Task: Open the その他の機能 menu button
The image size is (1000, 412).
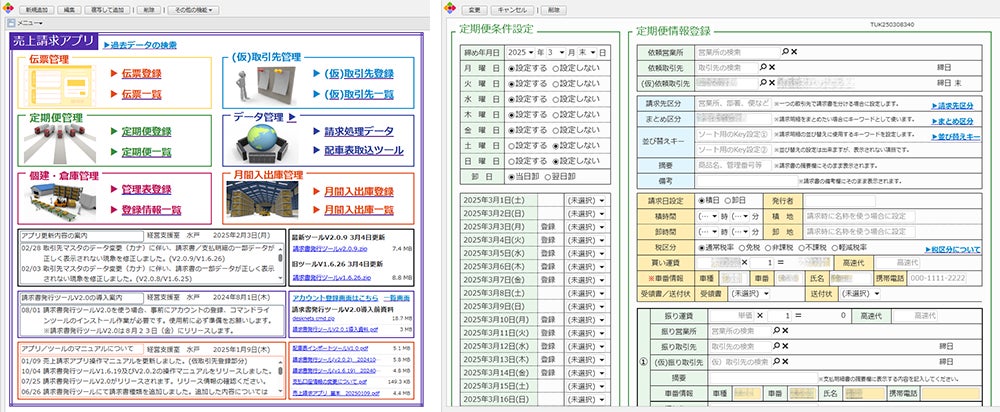Action: pos(194,10)
